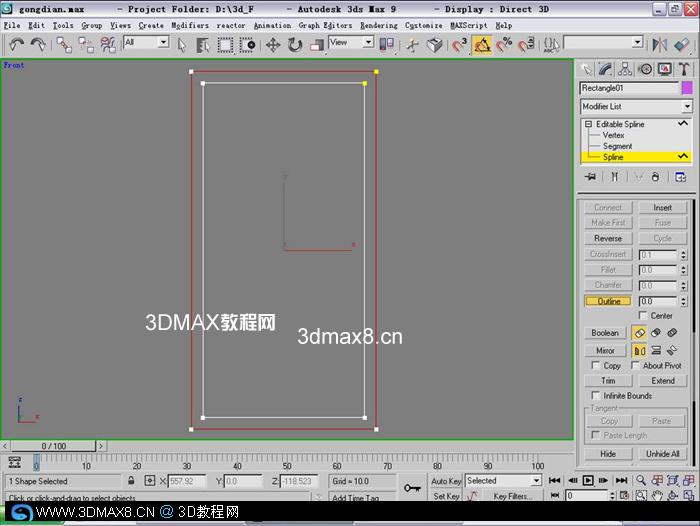Click the Outline button

point(608,301)
